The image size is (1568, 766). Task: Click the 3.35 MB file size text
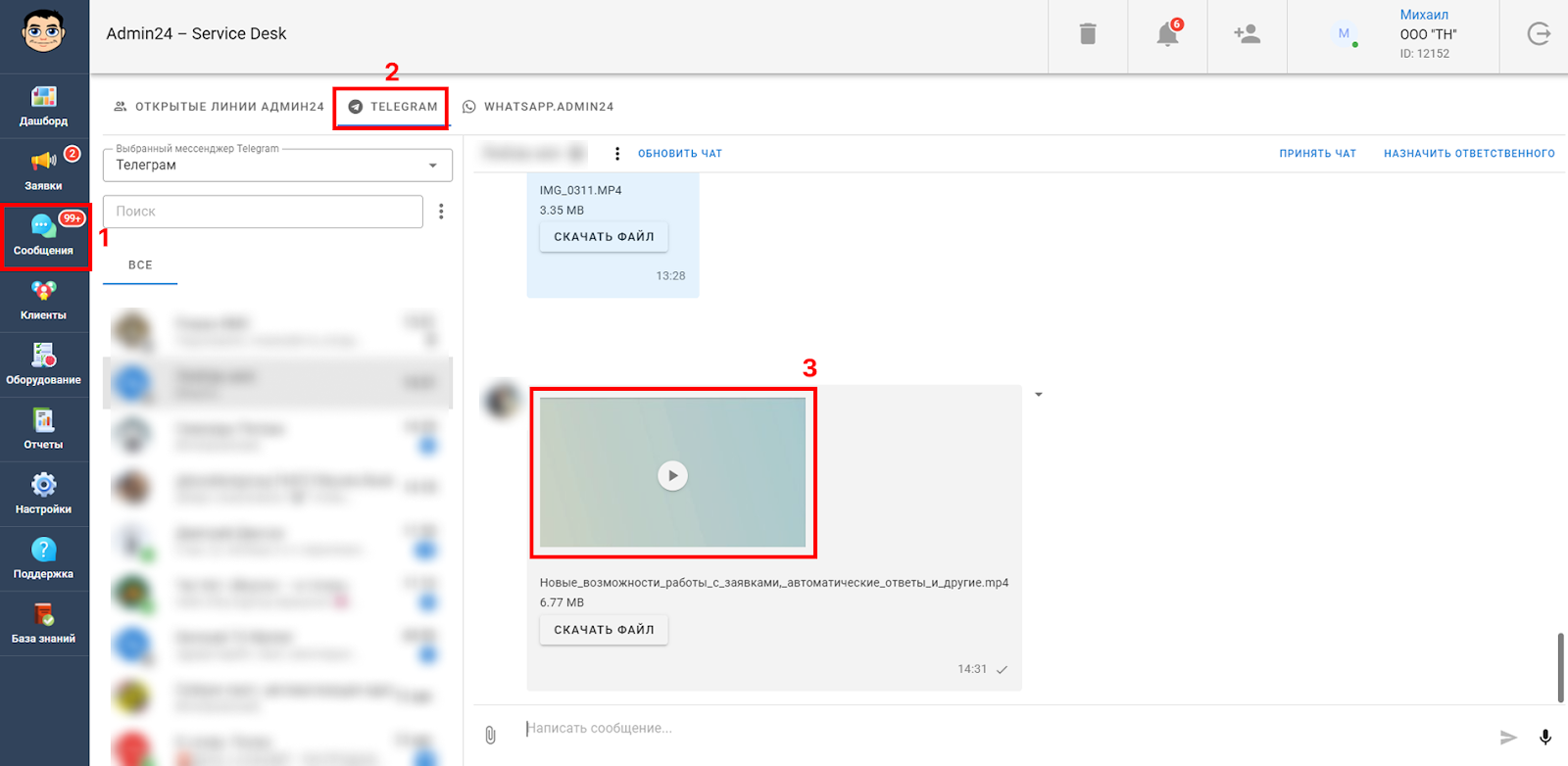click(x=562, y=211)
